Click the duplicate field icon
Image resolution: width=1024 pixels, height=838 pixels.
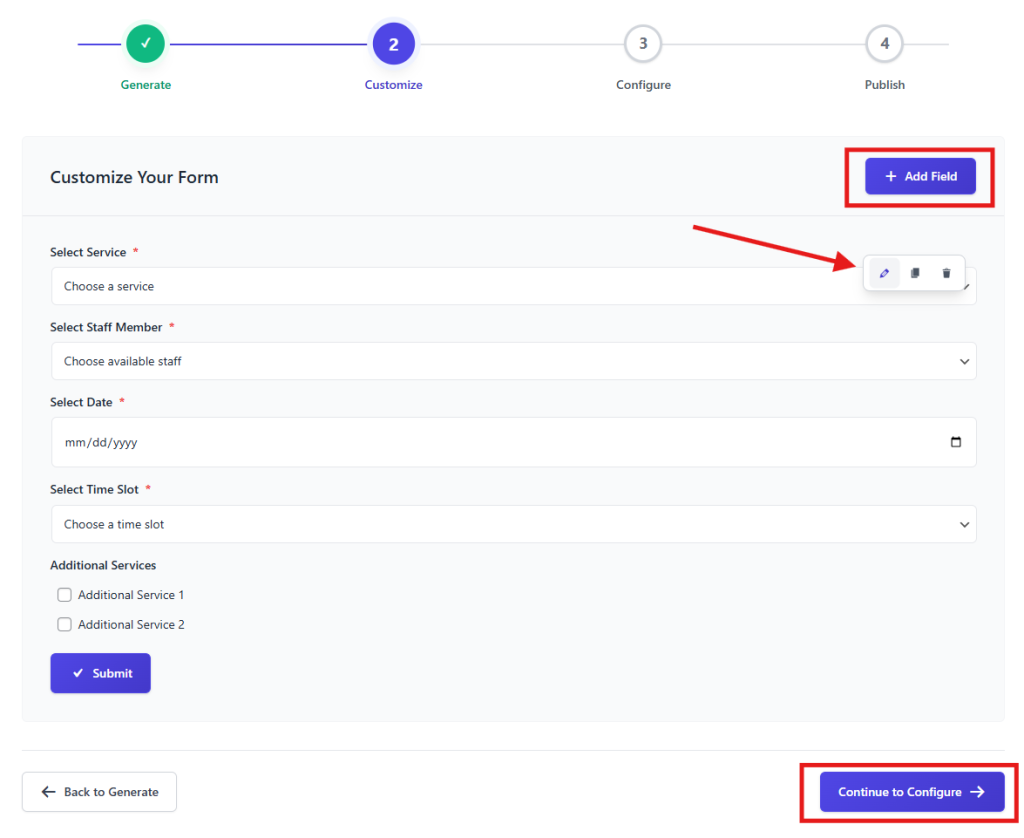[914, 272]
